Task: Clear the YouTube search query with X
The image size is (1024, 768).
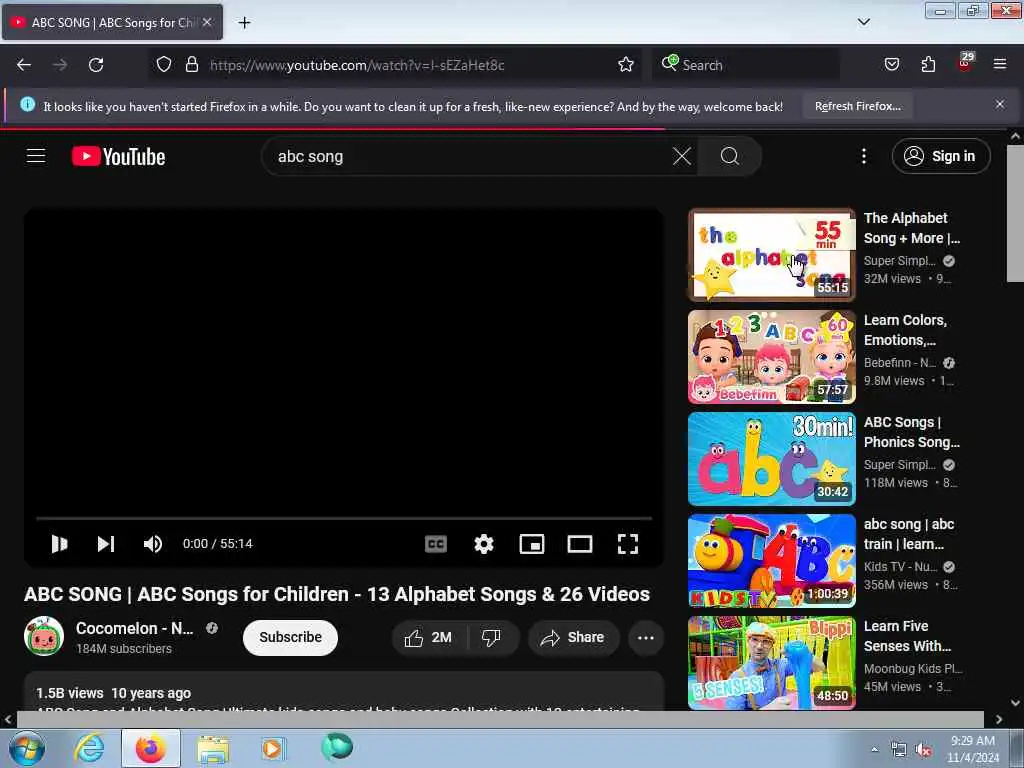Action: pyautogui.click(x=682, y=157)
